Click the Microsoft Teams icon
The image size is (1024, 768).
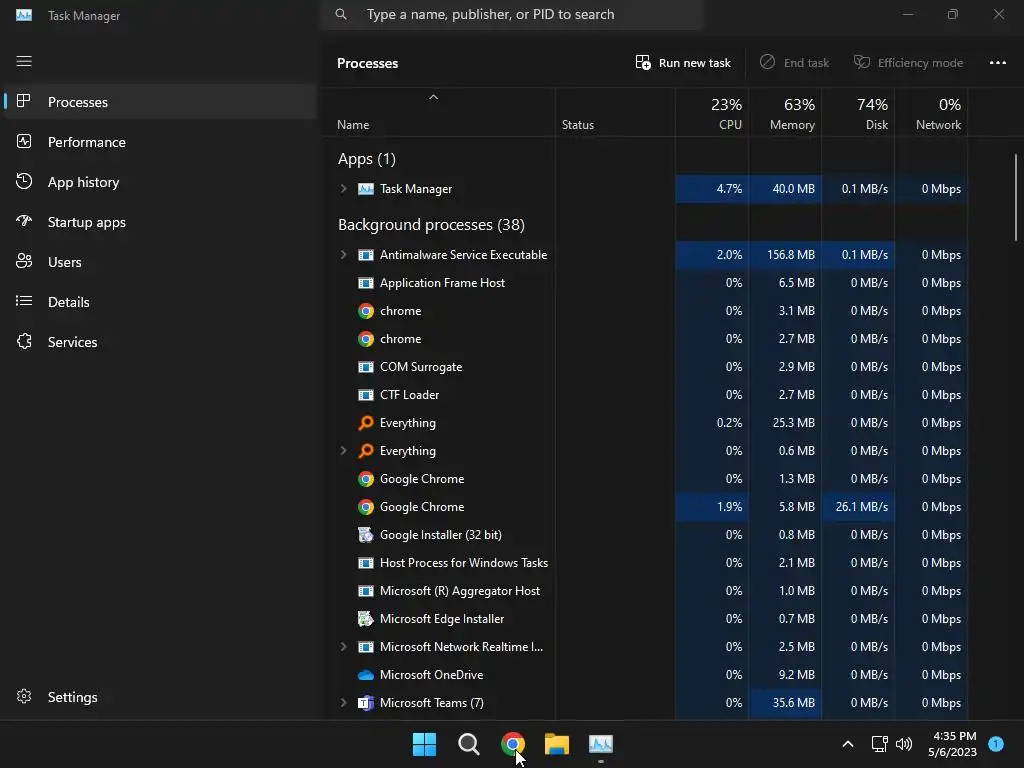pos(366,703)
